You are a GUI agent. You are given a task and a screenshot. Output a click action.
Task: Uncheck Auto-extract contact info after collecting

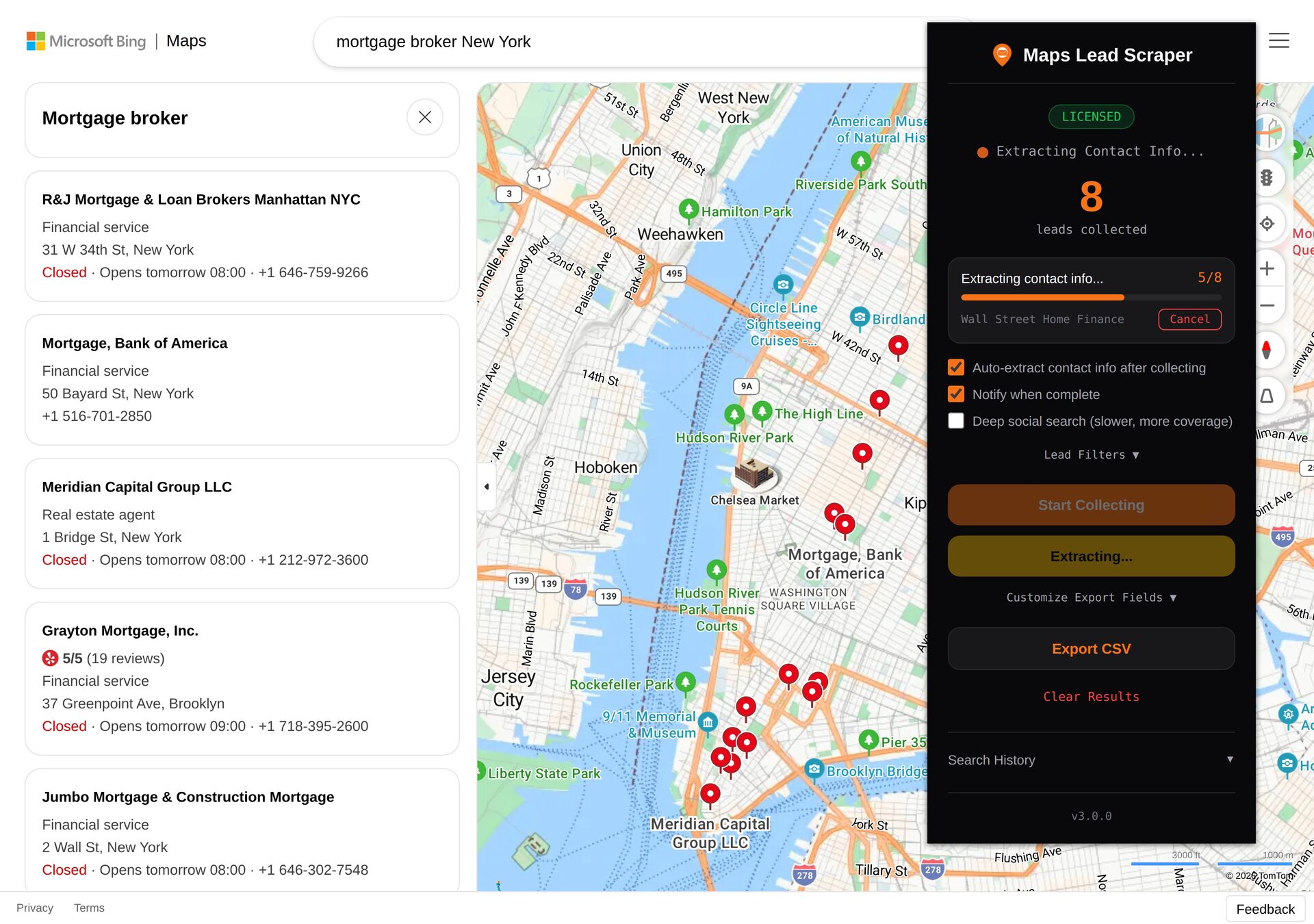(955, 368)
